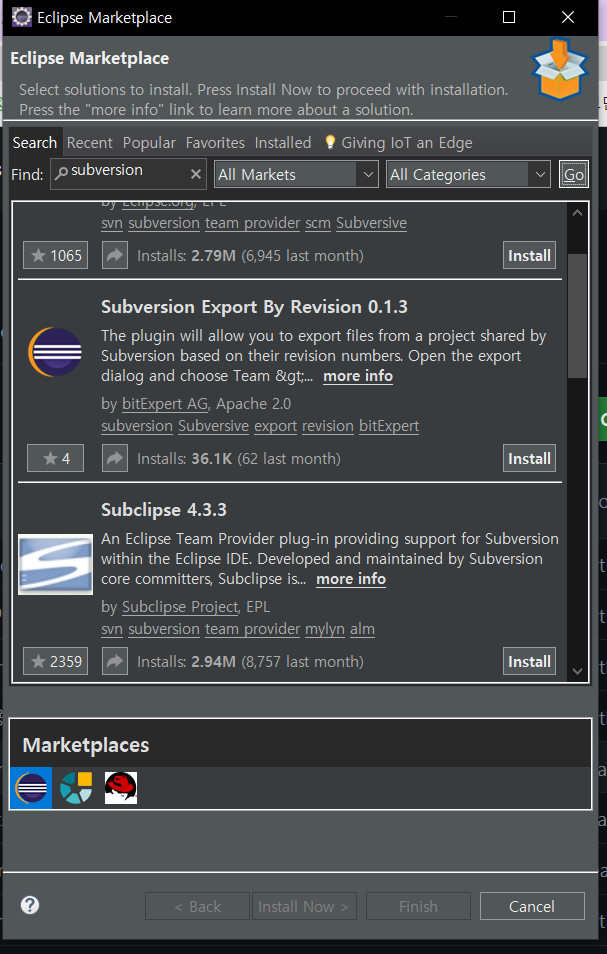This screenshot has width=607, height=954.
Task: Click share arrow icon beside 2.79M installs
Action: (x=115, y=256)
